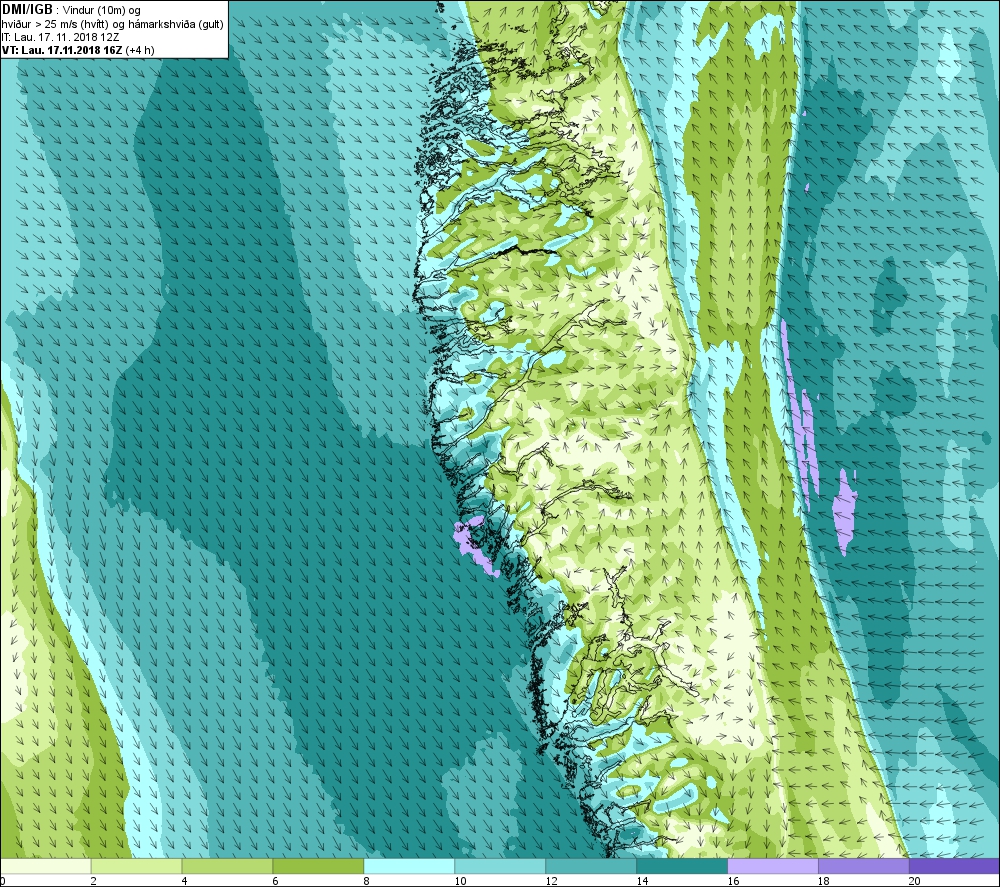Click the 'hviður > 25 m/s (hvítt)' legend line
Screen dimensions: 1000x887
(113, 24)
